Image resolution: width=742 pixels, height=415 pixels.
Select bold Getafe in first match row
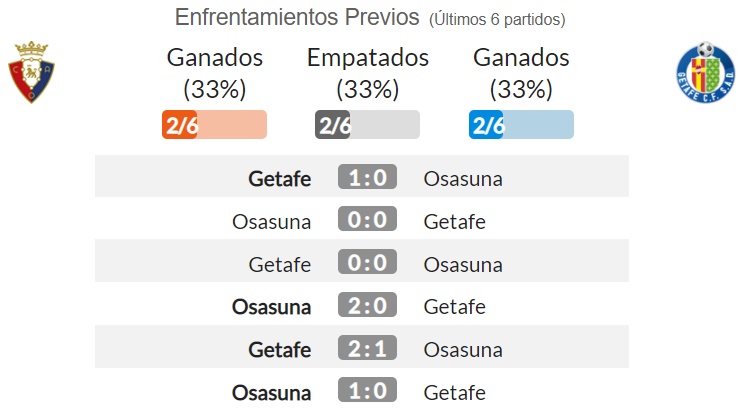pos(280,179)
